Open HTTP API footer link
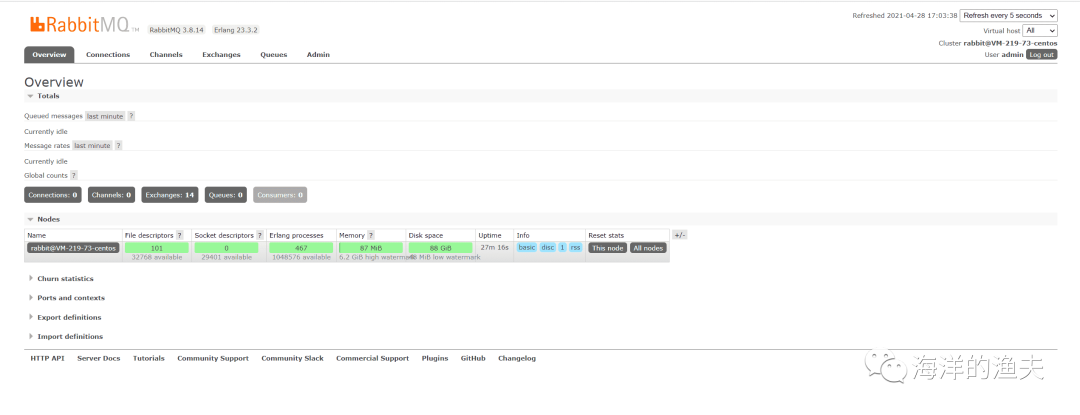 pos(48,359)
